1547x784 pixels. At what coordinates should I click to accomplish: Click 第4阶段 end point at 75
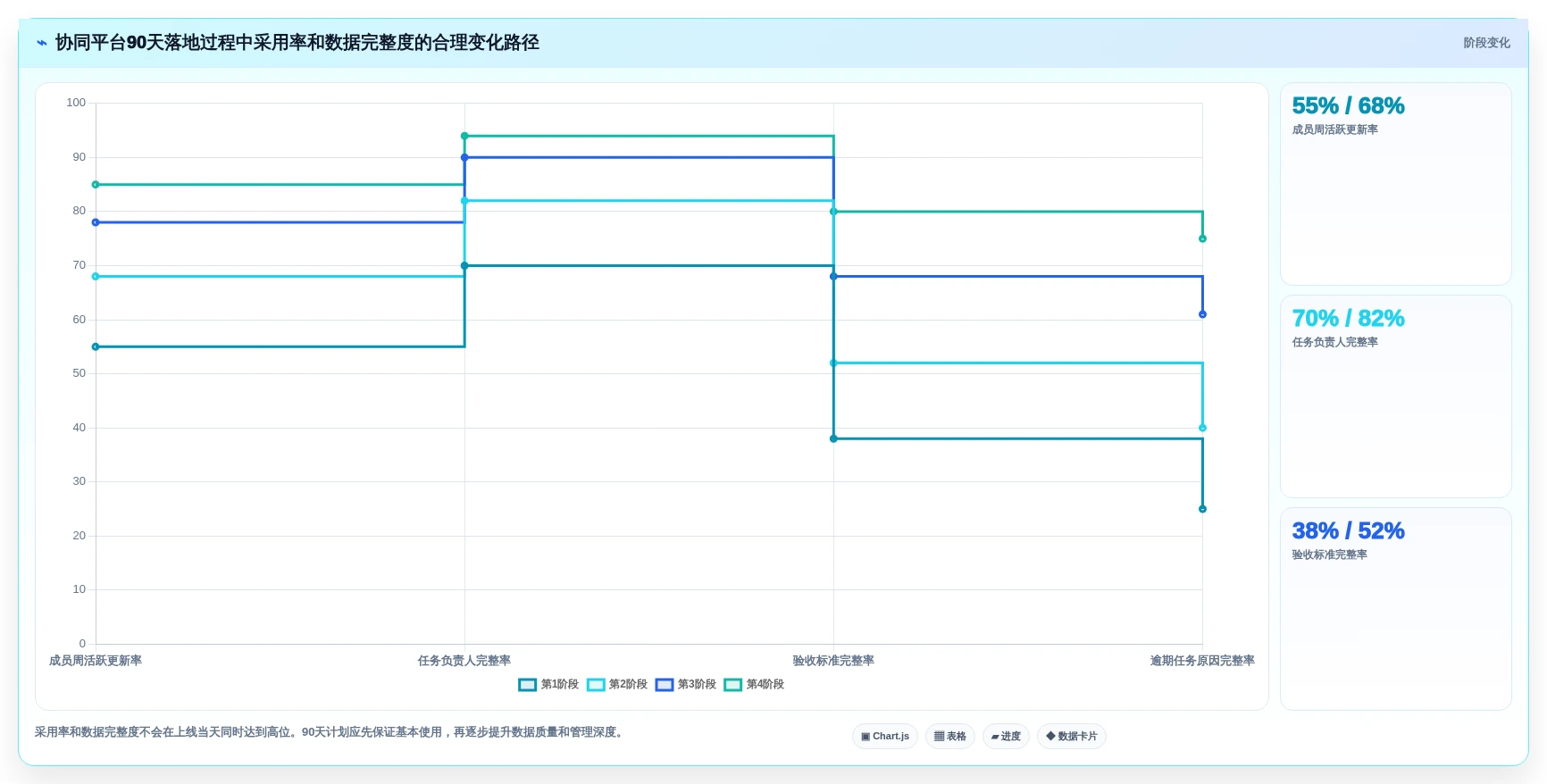click(x=1202, y=238)
